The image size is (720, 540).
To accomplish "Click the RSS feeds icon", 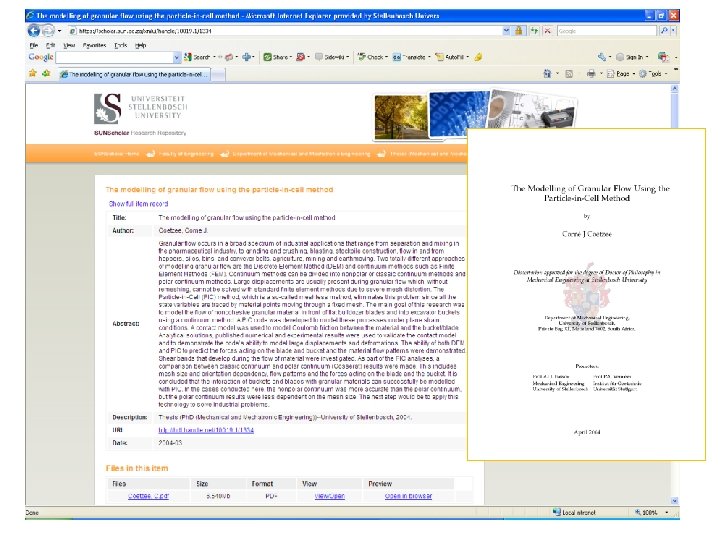I will pyautogui.click(x=569, y=73).
